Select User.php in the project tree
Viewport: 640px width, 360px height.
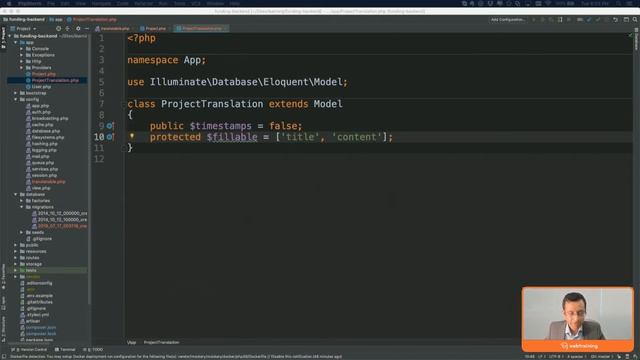pos(41,87)
